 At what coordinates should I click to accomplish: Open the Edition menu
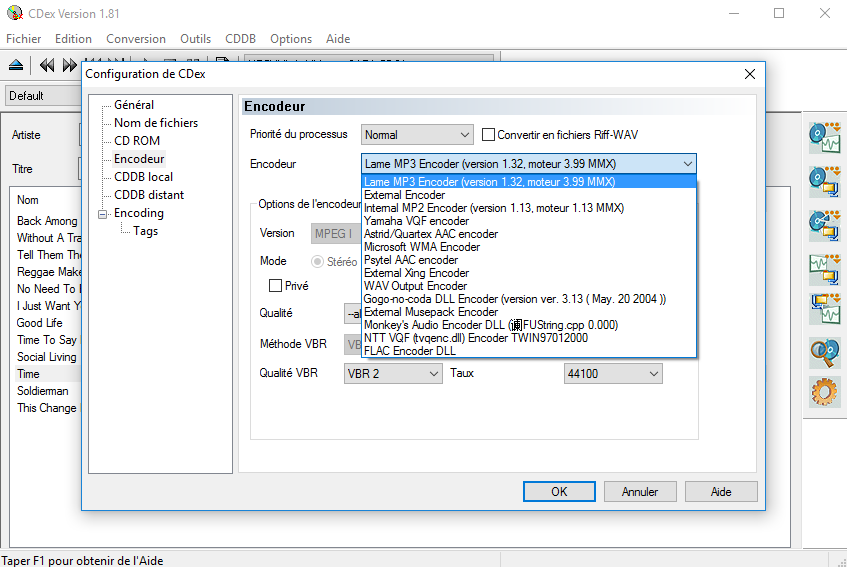point(73,39)
